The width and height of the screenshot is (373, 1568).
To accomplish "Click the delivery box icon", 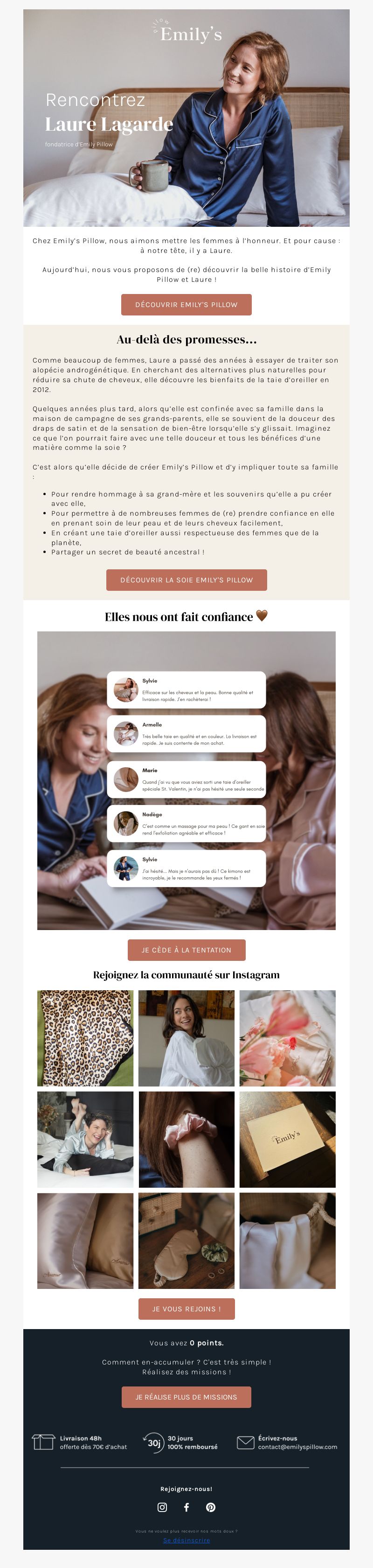I will (43, 1442).
